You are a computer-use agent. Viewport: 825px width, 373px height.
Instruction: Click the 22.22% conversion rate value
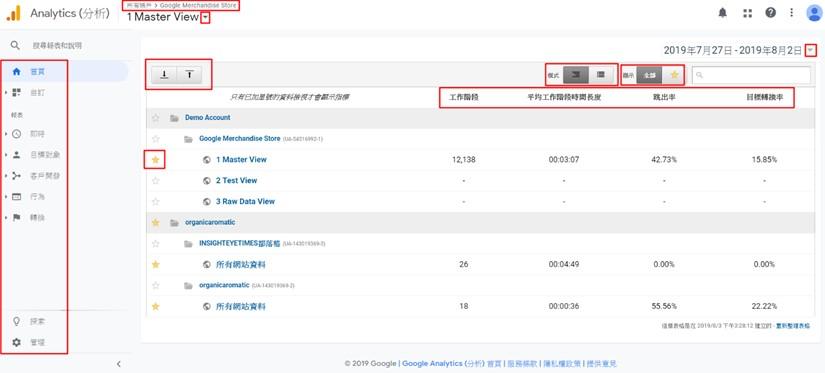pyautogui.click(x=764, y=306)
